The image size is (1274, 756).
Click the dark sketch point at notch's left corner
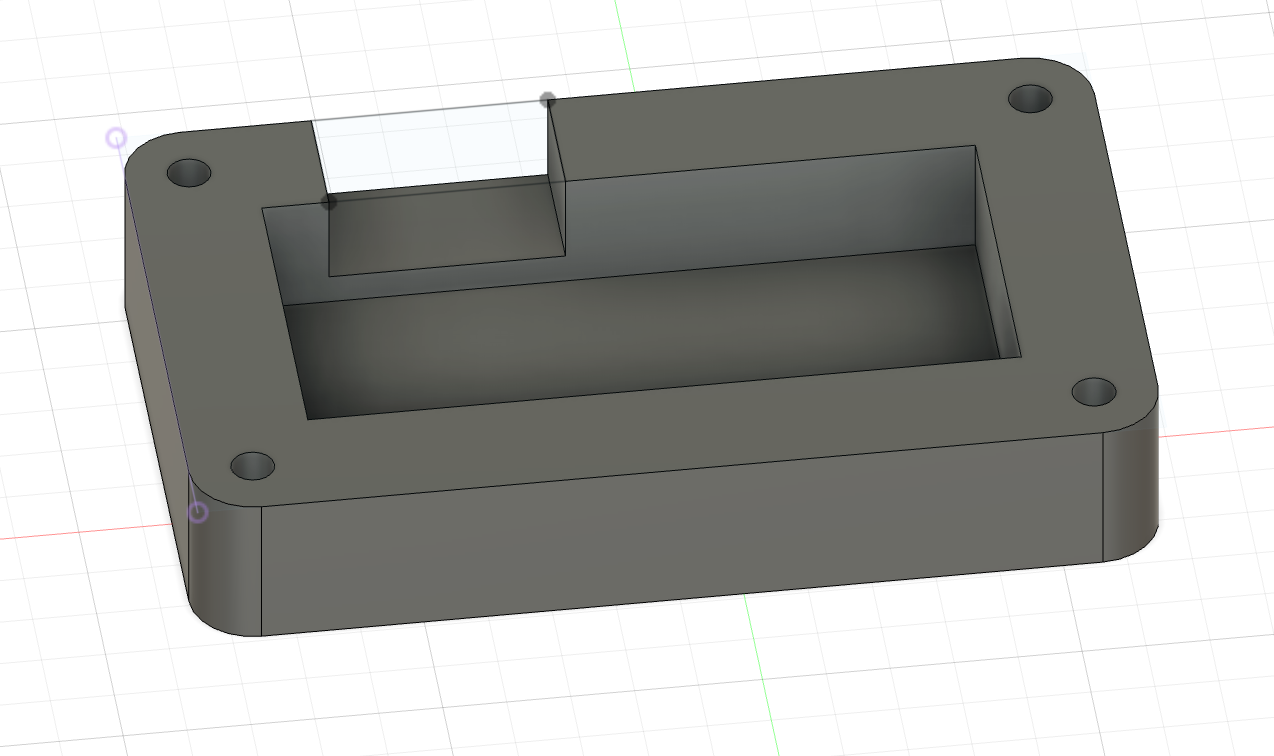(329, 202)
